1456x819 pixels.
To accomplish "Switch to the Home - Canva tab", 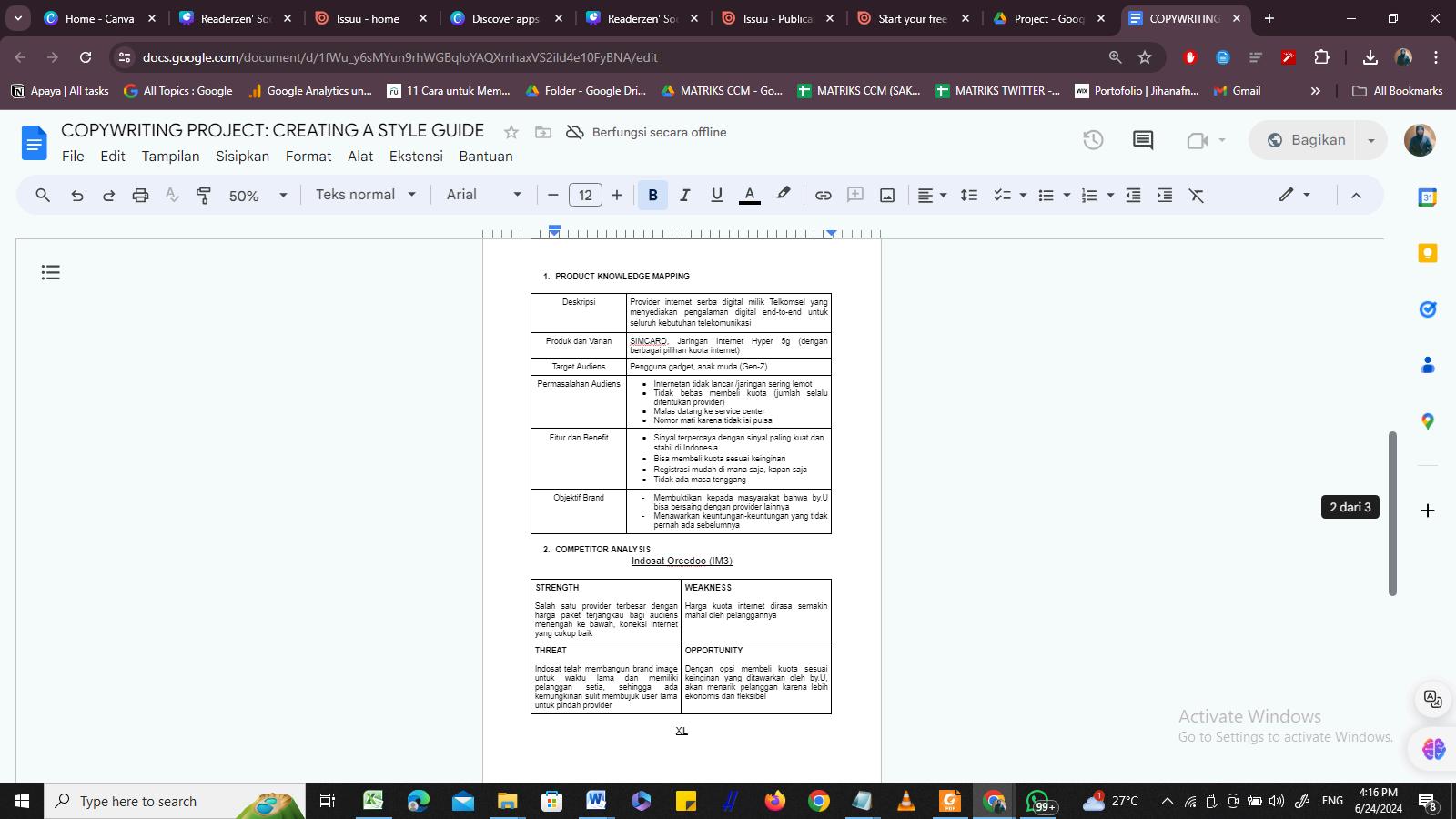I will [x=100, y=18].
